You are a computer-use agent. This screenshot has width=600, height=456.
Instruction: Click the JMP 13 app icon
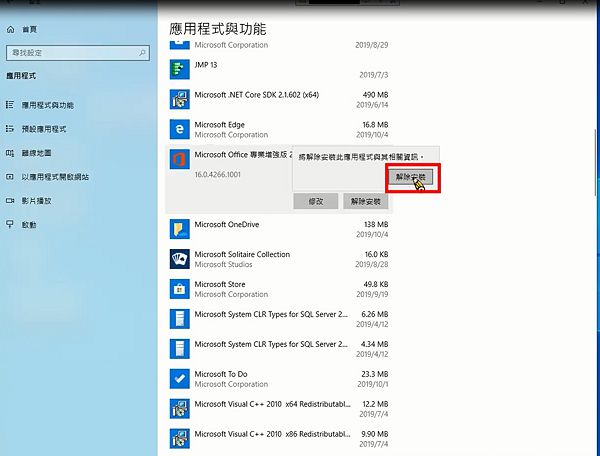(x=179, y=69)
